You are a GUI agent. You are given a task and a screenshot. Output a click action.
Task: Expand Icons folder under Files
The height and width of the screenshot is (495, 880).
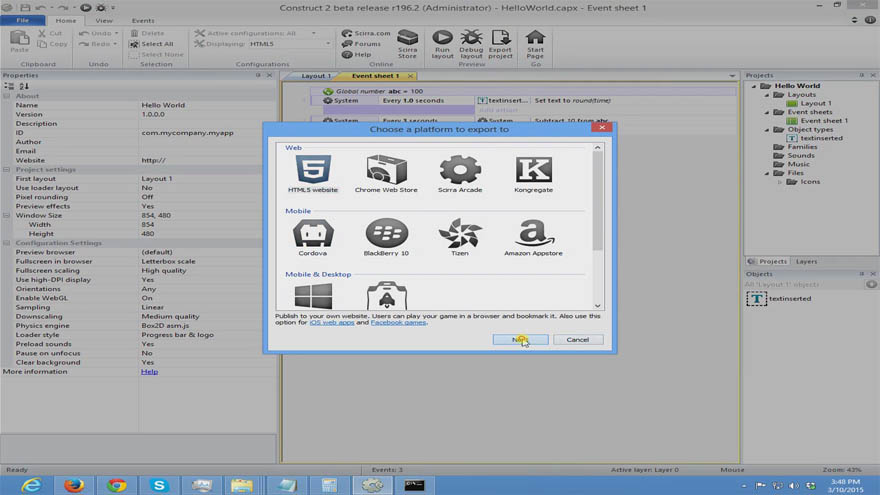pyautogui.click(x=780, y=182)
